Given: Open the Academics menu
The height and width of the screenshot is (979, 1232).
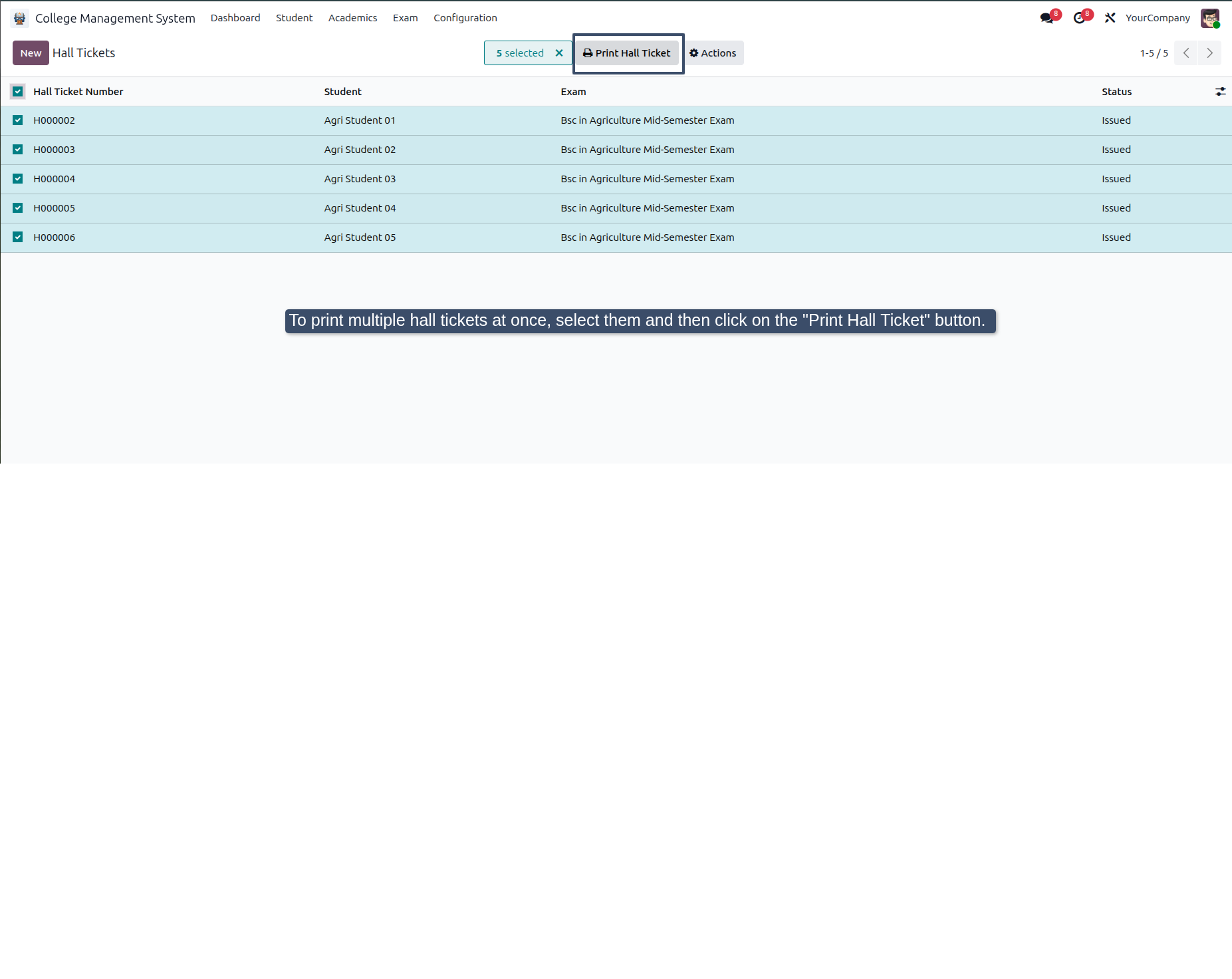Looking at the screenshot, I should tap(352, 18).
